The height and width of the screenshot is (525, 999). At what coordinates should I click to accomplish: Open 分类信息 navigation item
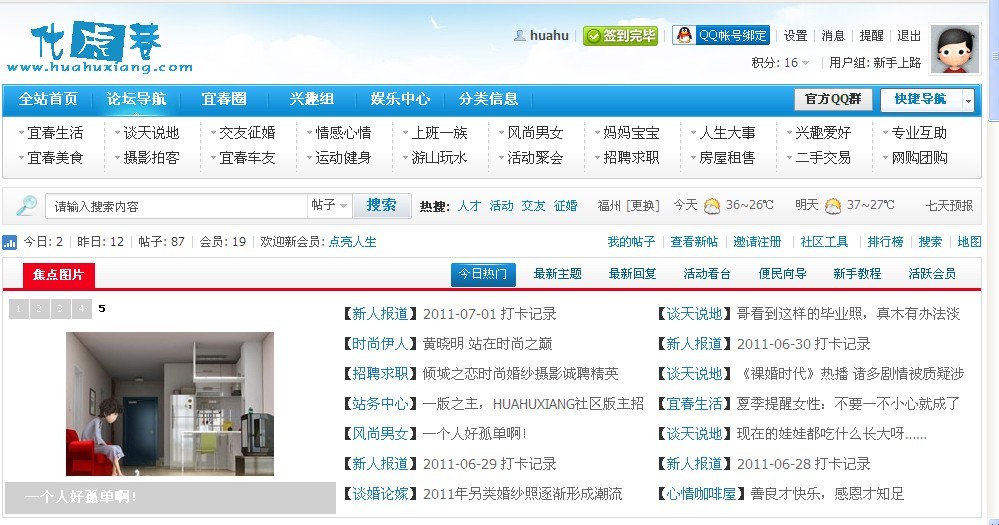coord(489,99)
